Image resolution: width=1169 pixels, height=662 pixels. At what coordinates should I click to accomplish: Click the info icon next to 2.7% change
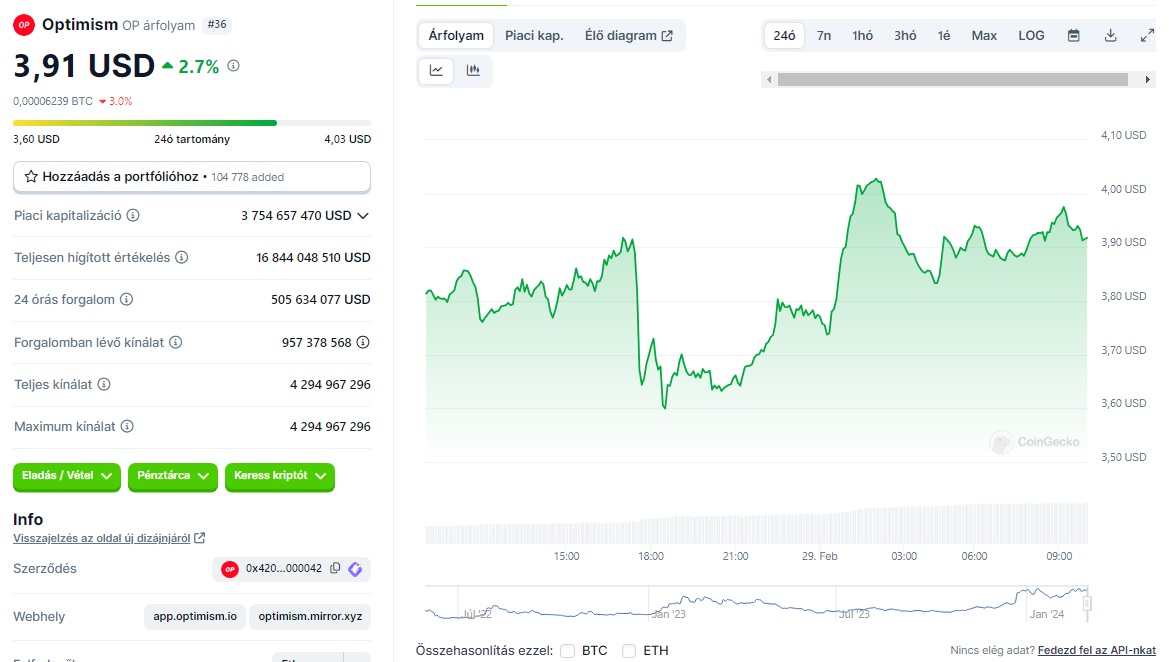(233, 66)
